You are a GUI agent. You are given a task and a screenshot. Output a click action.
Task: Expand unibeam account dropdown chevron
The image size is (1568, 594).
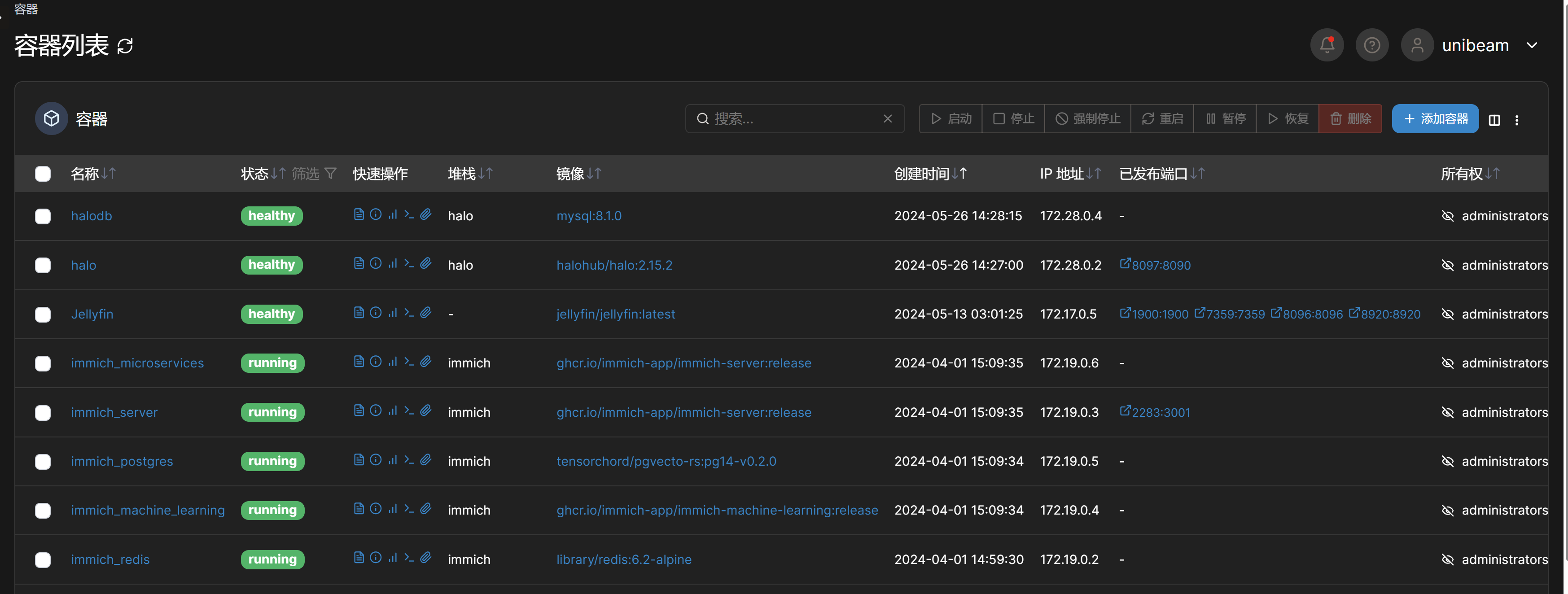[x=1532, y=46]
